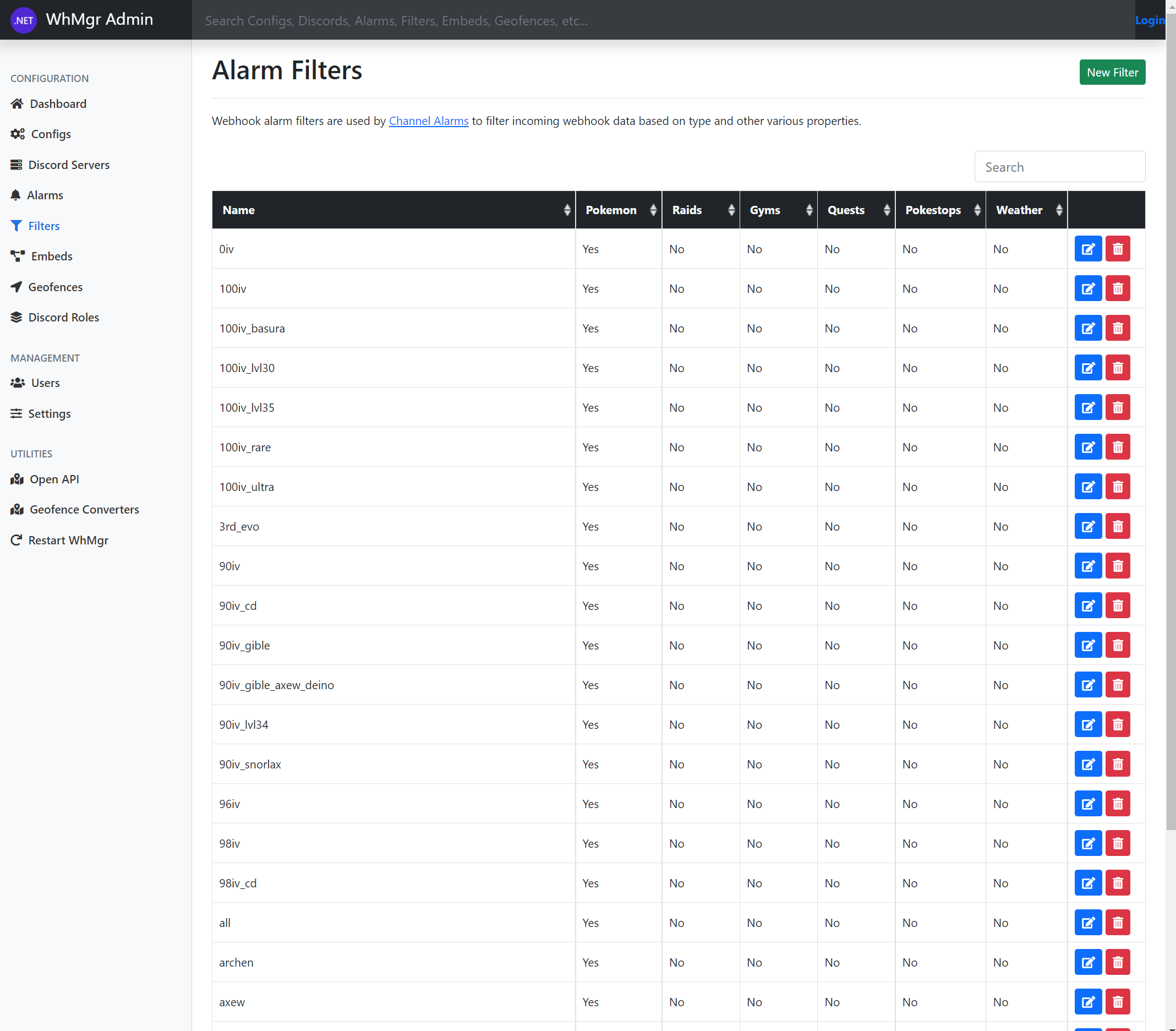The image size is (1176, 1031).
Task: Delete the 100iv filter via trash icon
Action: click(x=1117, y=289)
